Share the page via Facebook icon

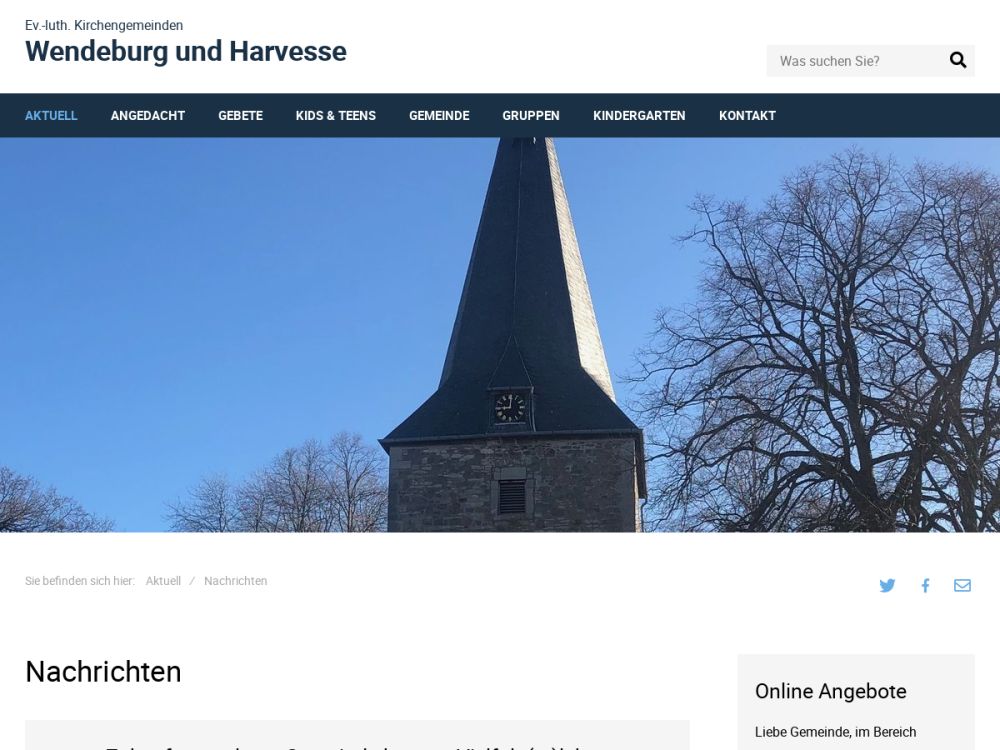[925, 586]
